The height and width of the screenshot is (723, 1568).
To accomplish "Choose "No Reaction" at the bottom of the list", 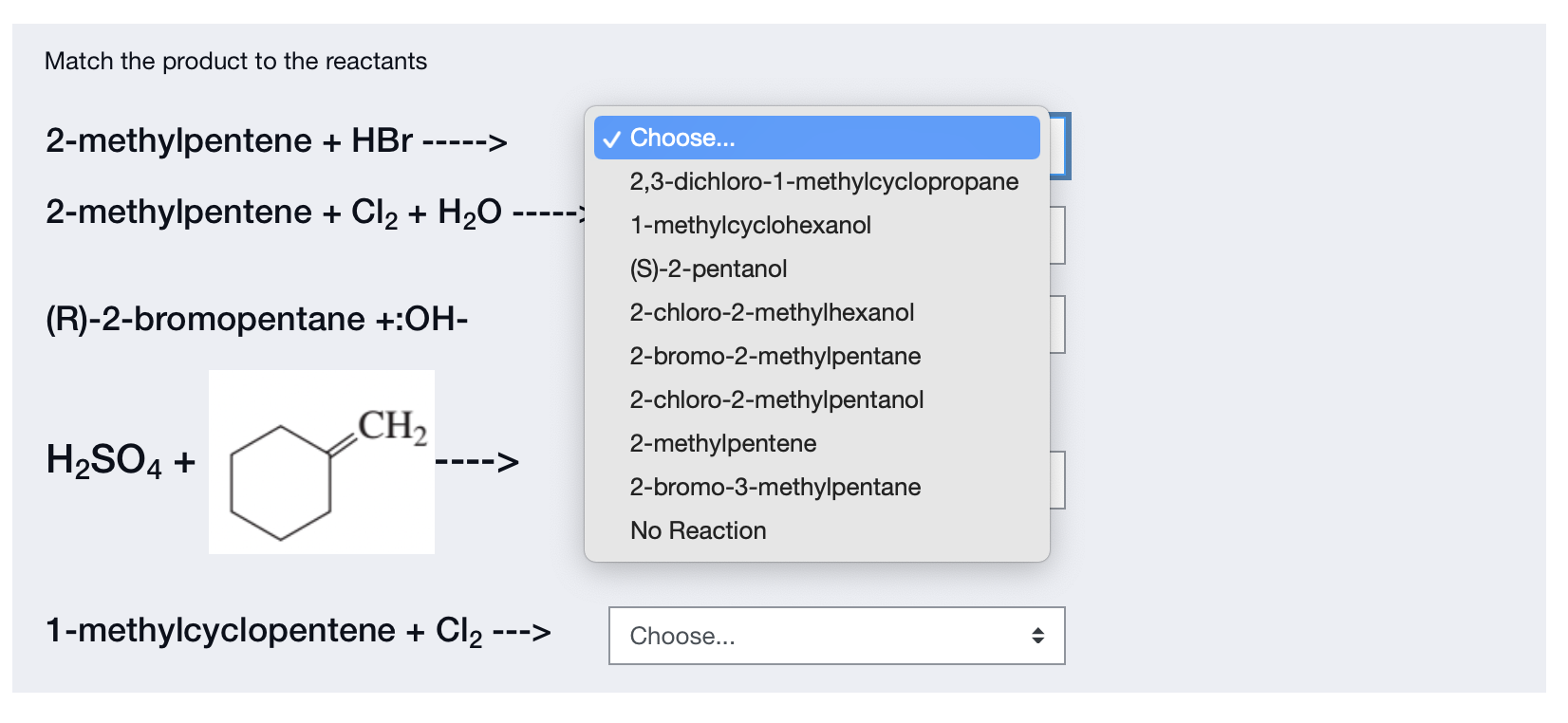I will click(x=699, y=530).
